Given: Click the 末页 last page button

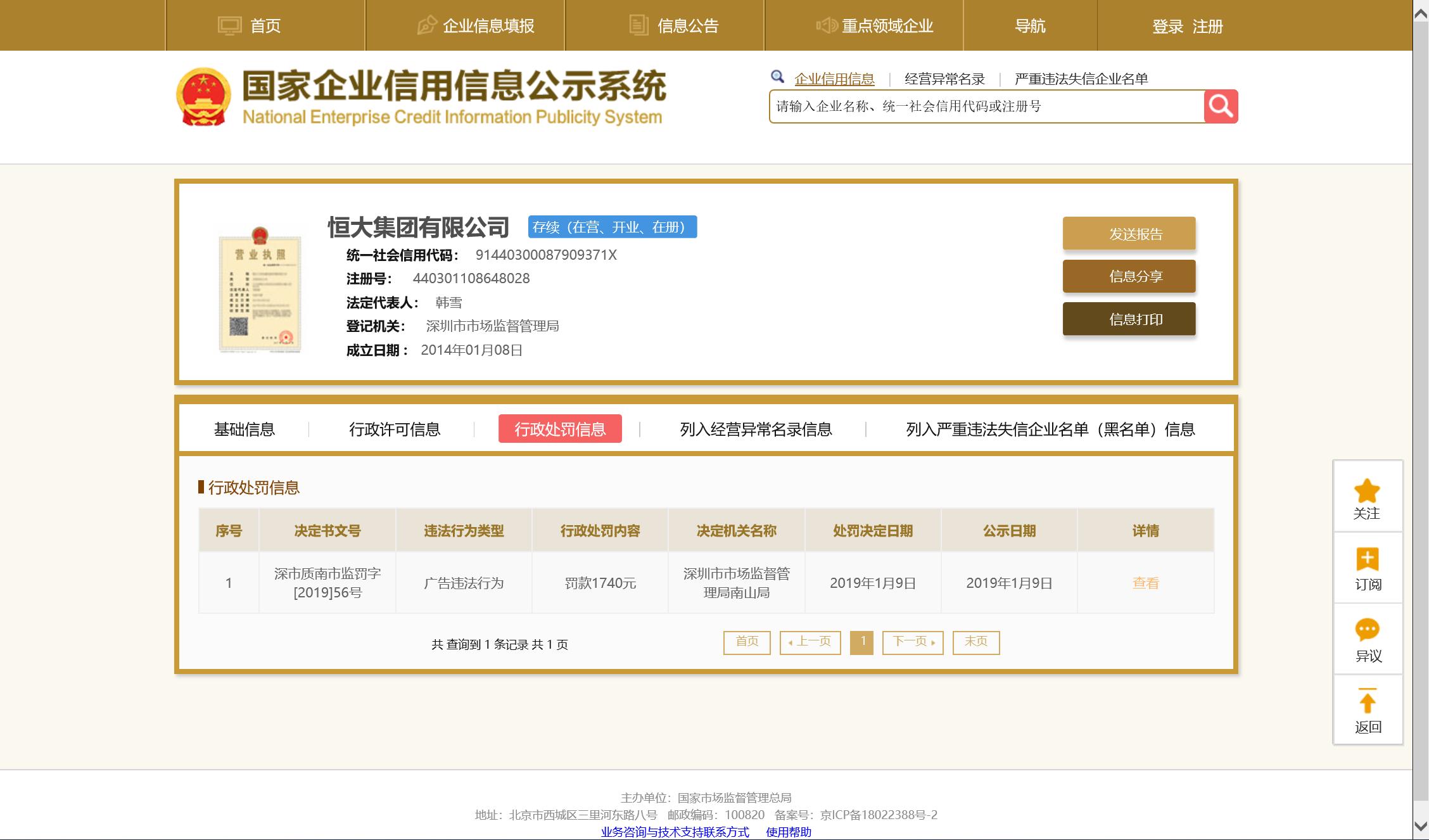Looking at the screenshot, I should coord(975,642).
